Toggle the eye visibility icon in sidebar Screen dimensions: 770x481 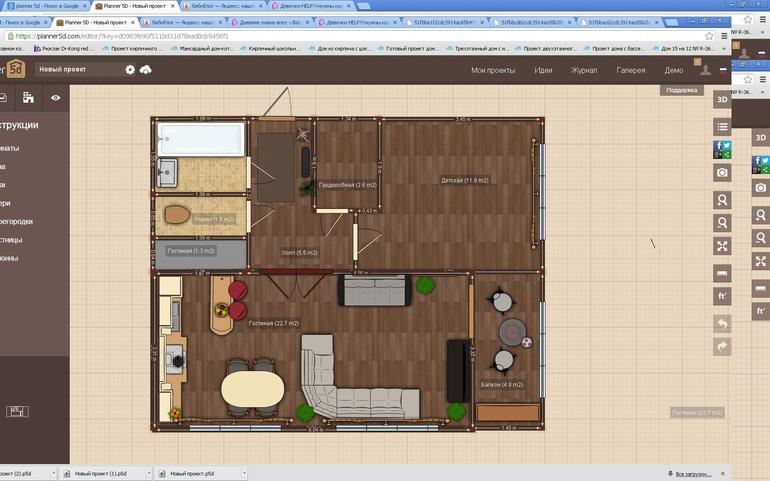tap(55, 98)
